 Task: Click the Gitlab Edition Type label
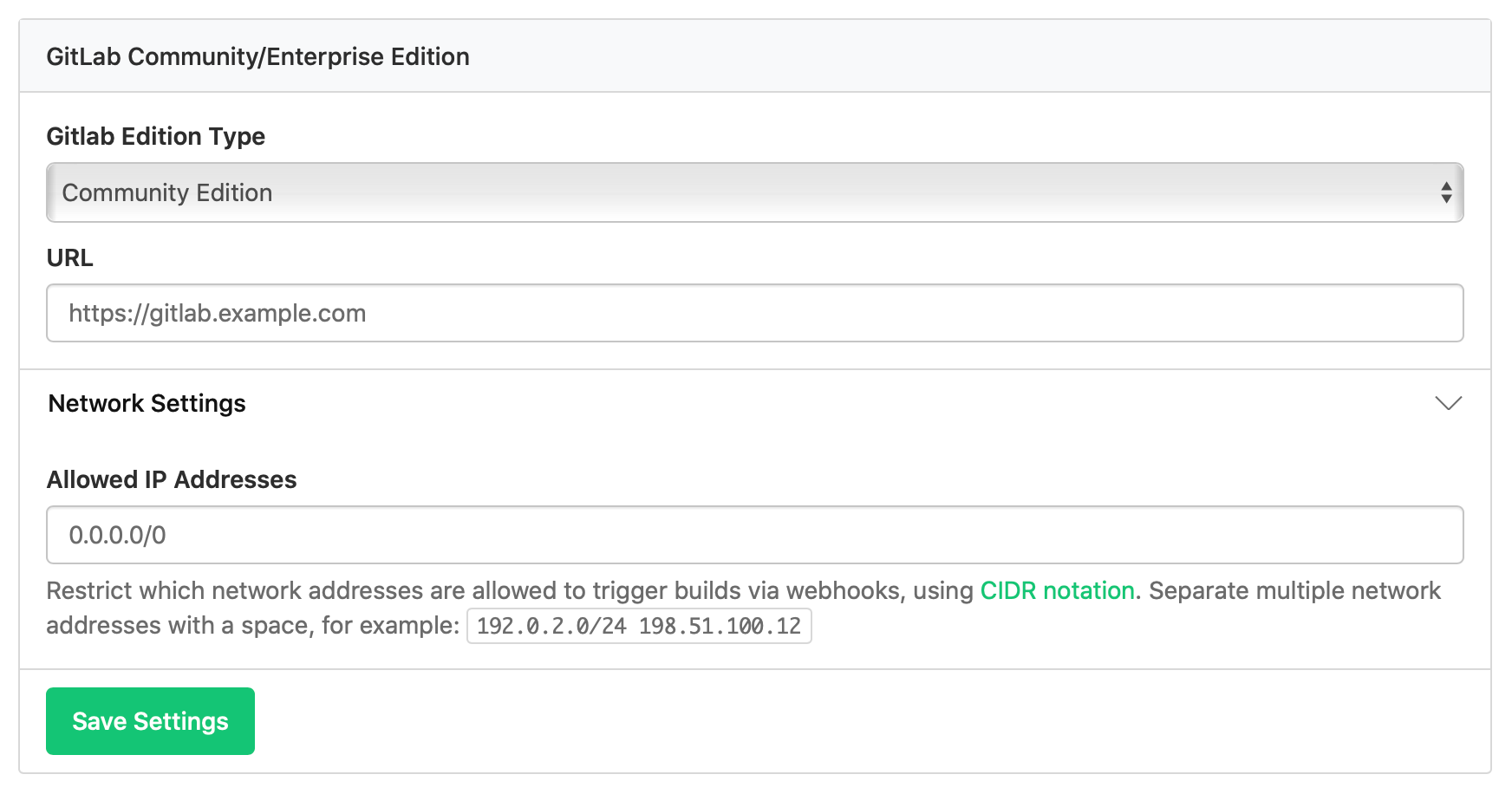[x=156, y=136]
